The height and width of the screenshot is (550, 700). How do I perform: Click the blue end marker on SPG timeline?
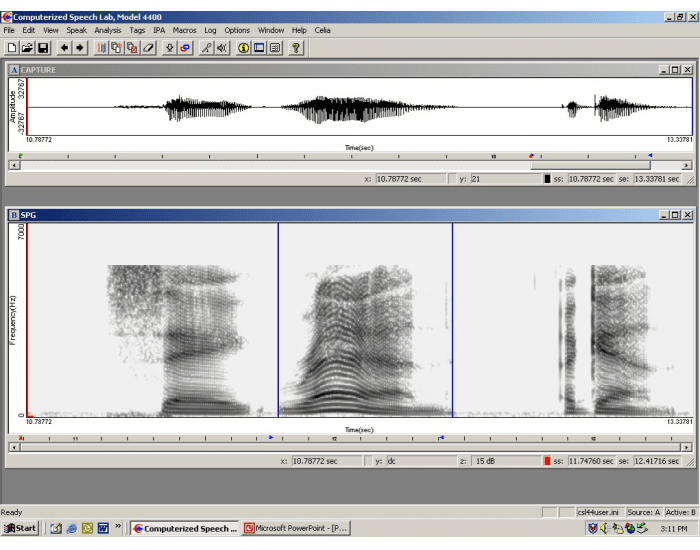441,438
